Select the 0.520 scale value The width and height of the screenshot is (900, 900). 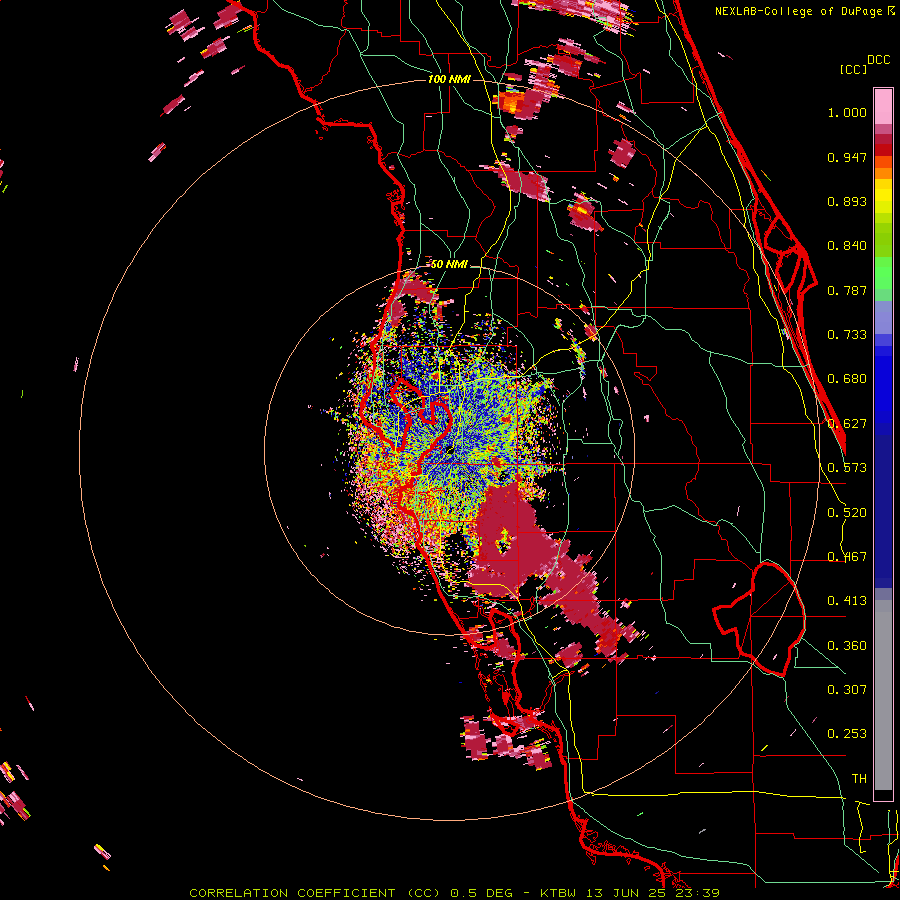(x=847, y=513)
